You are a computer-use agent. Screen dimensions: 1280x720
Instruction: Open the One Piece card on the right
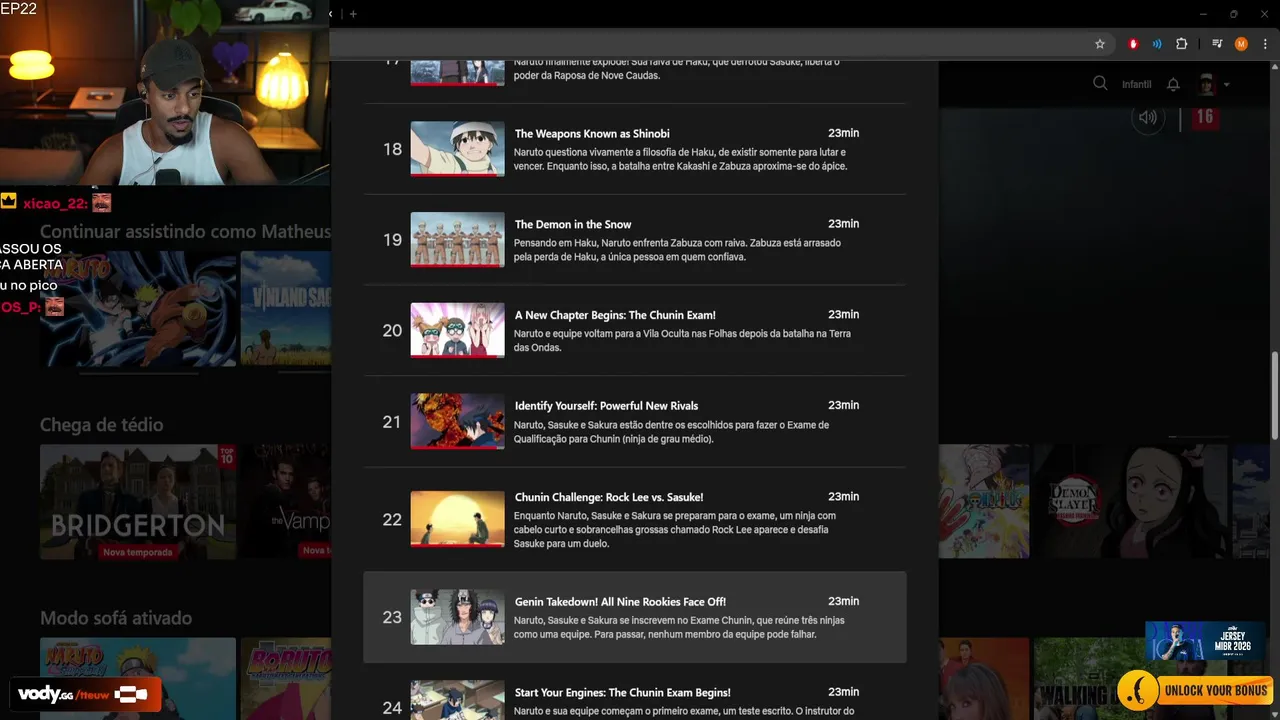984,501
